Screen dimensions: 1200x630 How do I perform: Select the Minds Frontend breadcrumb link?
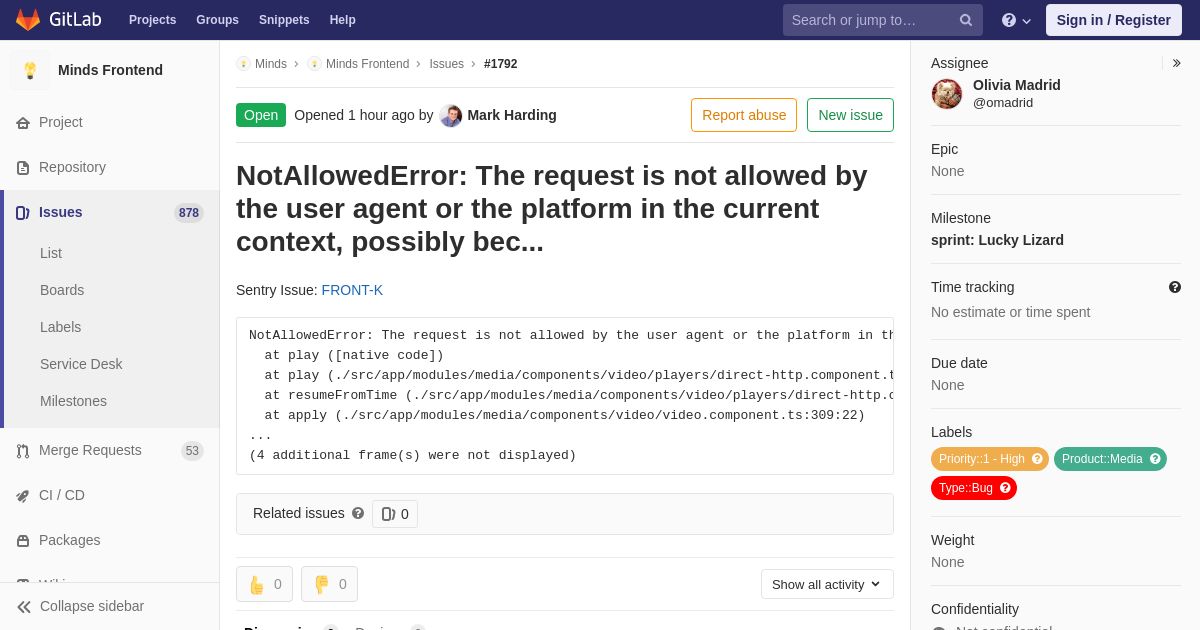367,64
